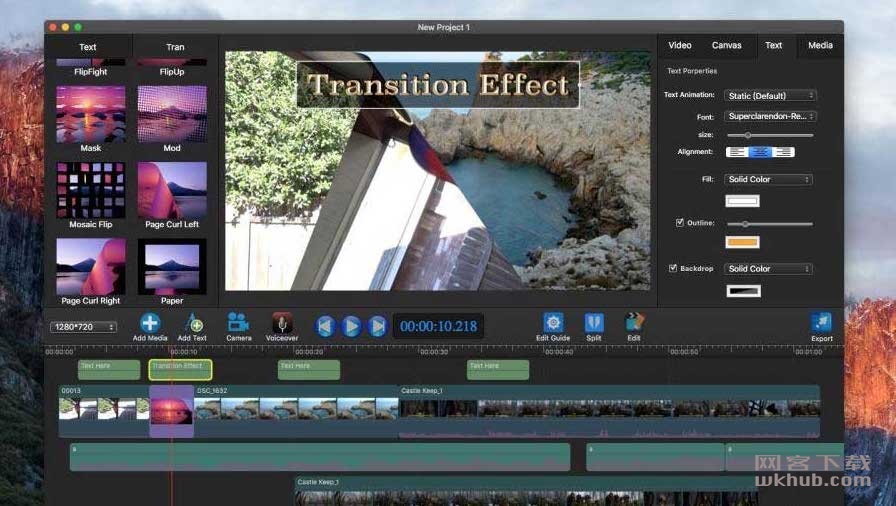896x506 pixels.
Task: Set text alignment to right
Action: point(783,152)
